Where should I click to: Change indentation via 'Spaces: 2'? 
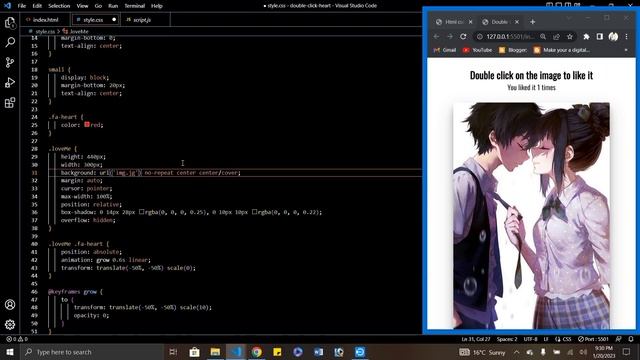[507, 339]
